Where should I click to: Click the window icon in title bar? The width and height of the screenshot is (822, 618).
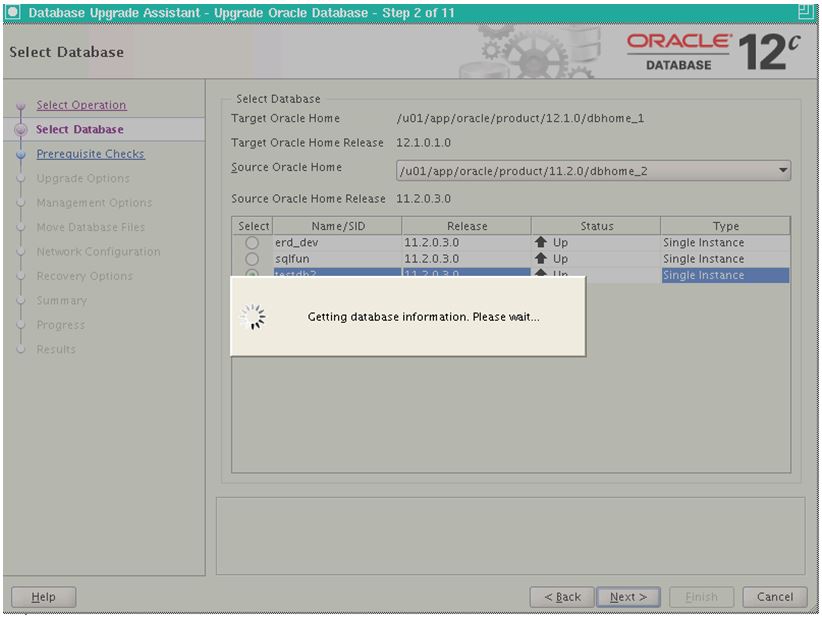coord(12,13)
